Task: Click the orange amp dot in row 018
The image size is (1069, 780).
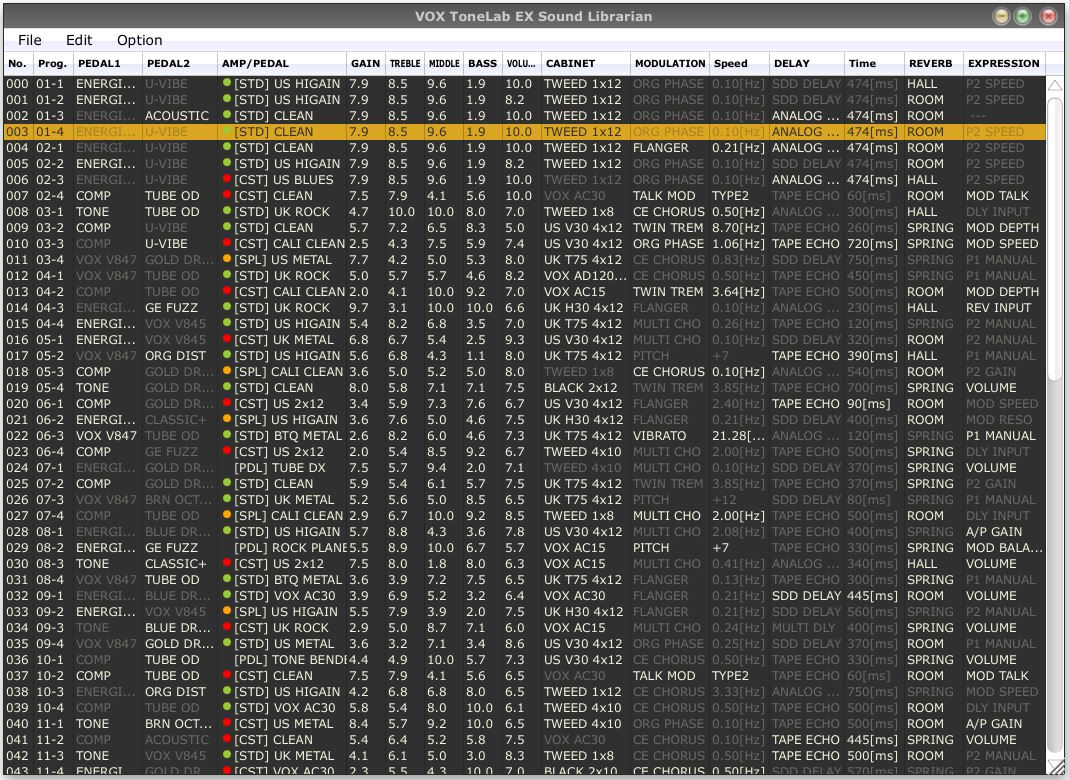Action: tap(227, 372)
